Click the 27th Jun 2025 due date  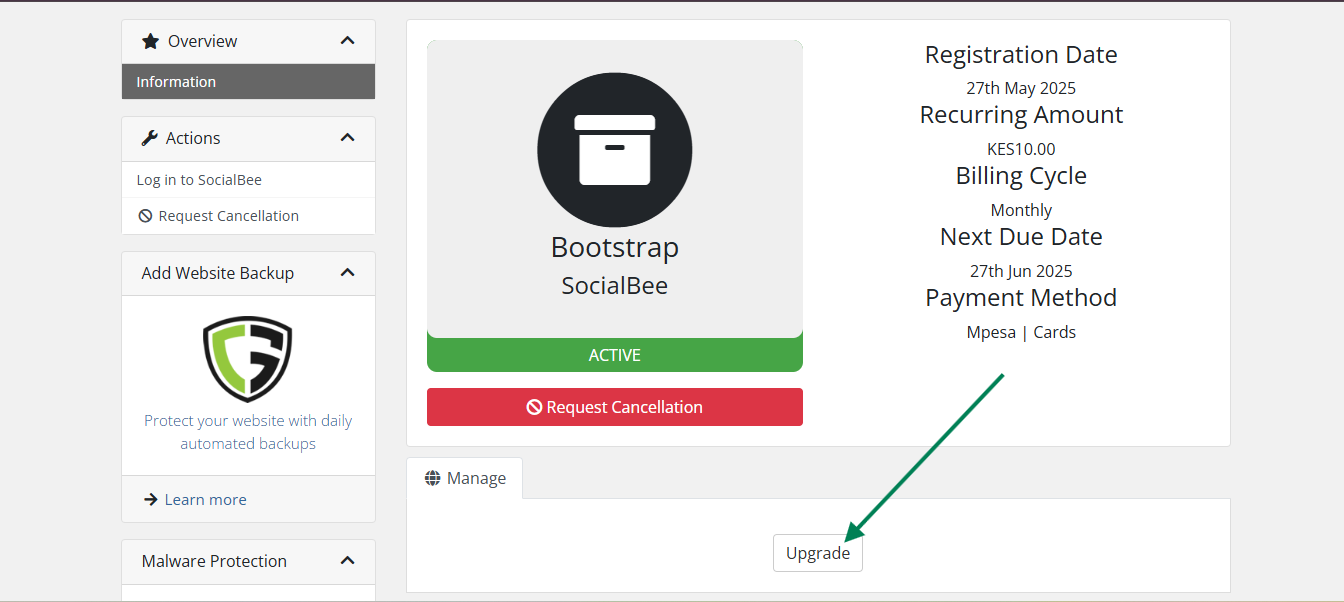coord(1021,271)
